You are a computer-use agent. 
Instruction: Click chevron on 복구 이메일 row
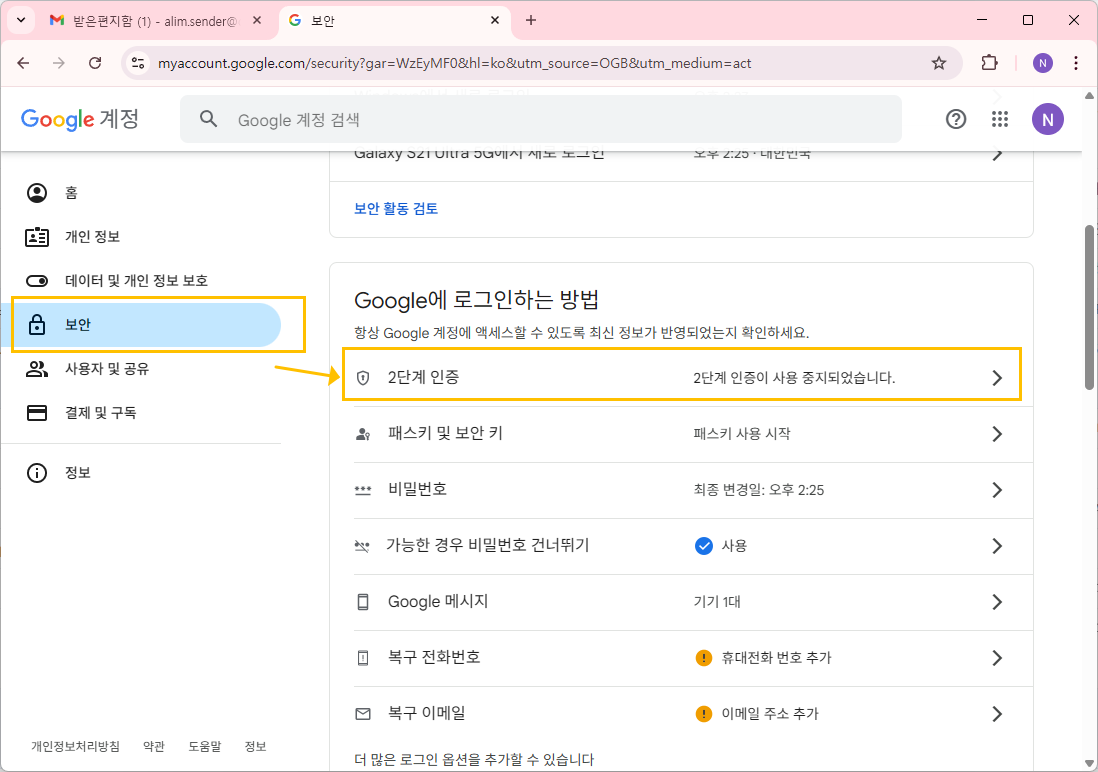(997, 714)
